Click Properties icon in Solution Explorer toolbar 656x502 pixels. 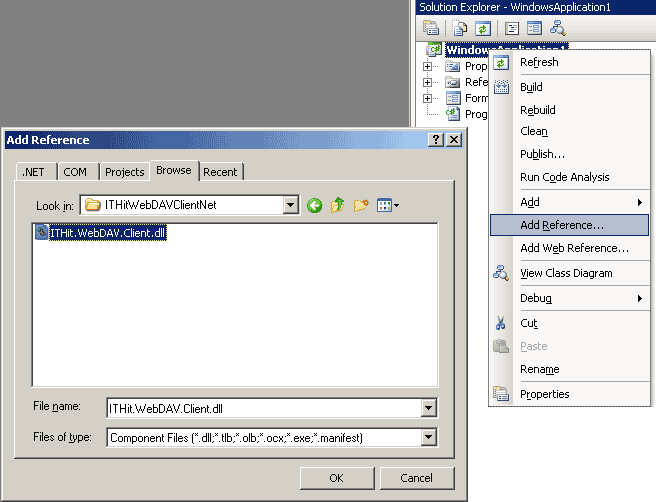click(x=431, y=28)
